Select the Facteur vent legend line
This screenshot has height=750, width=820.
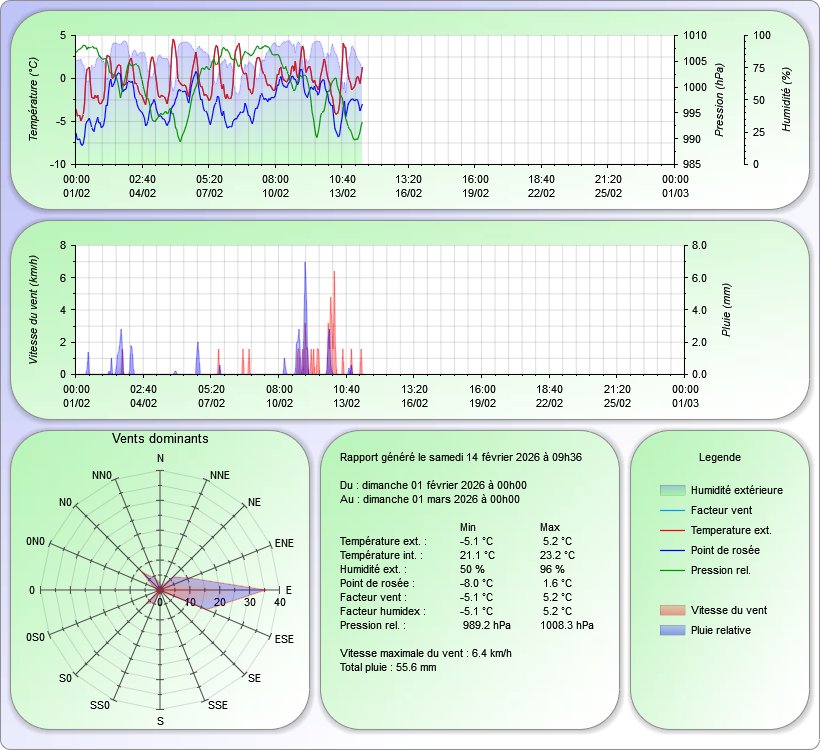coord(672,510)
